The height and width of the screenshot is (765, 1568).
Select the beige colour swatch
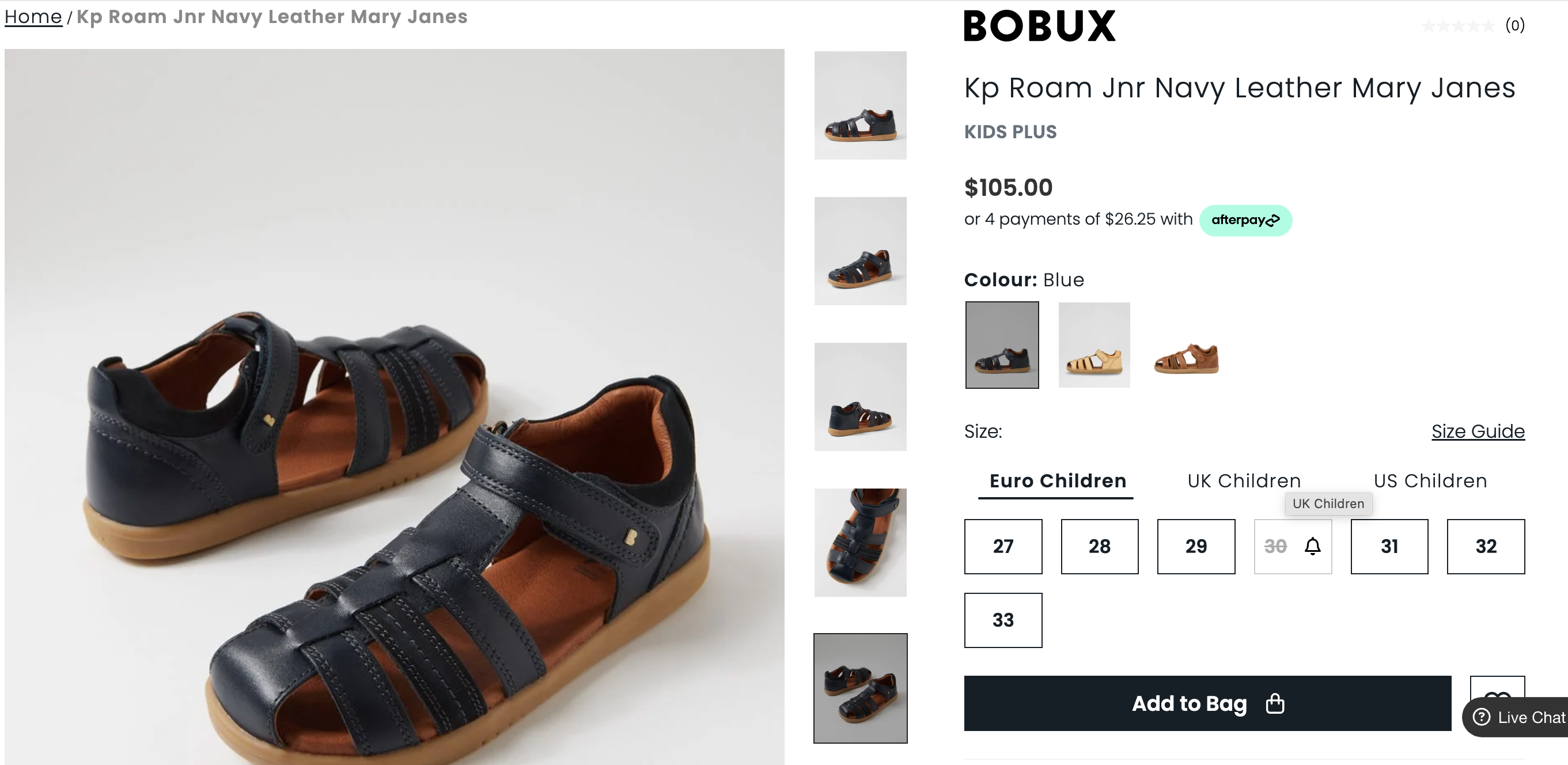1094,344
